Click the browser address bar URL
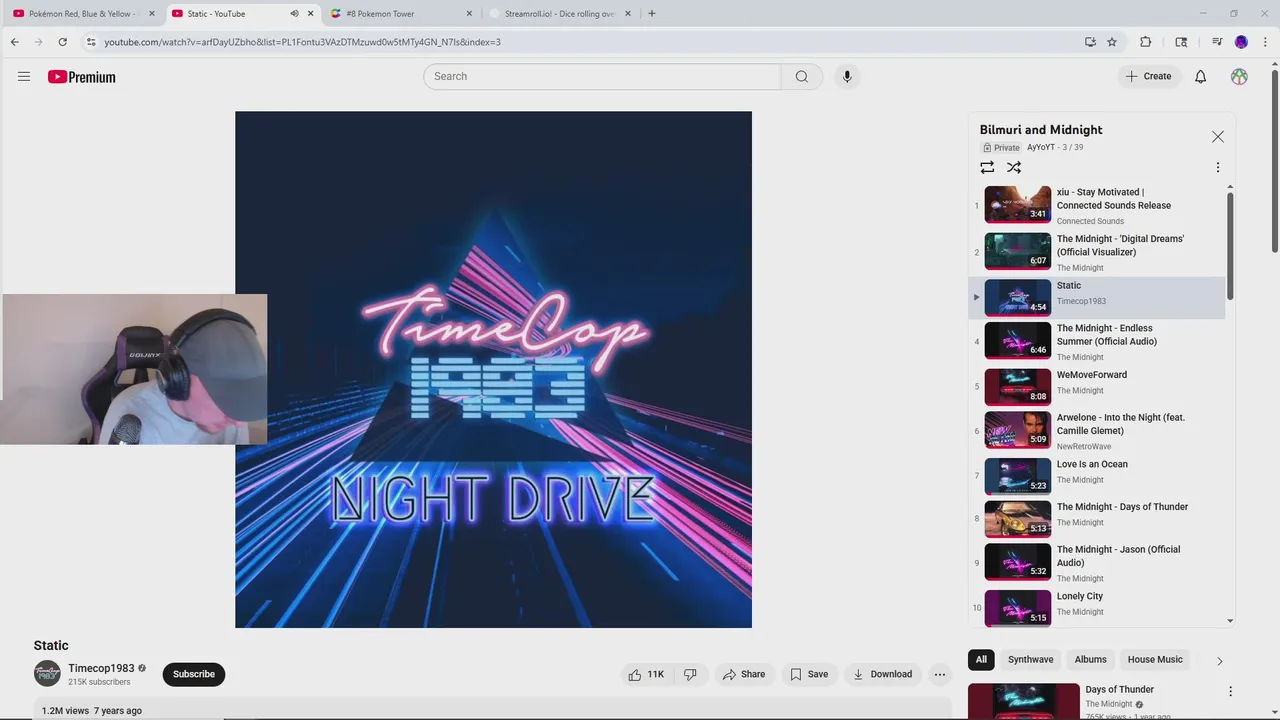This screenshot has height=720, width=1280. click(302, 42)
